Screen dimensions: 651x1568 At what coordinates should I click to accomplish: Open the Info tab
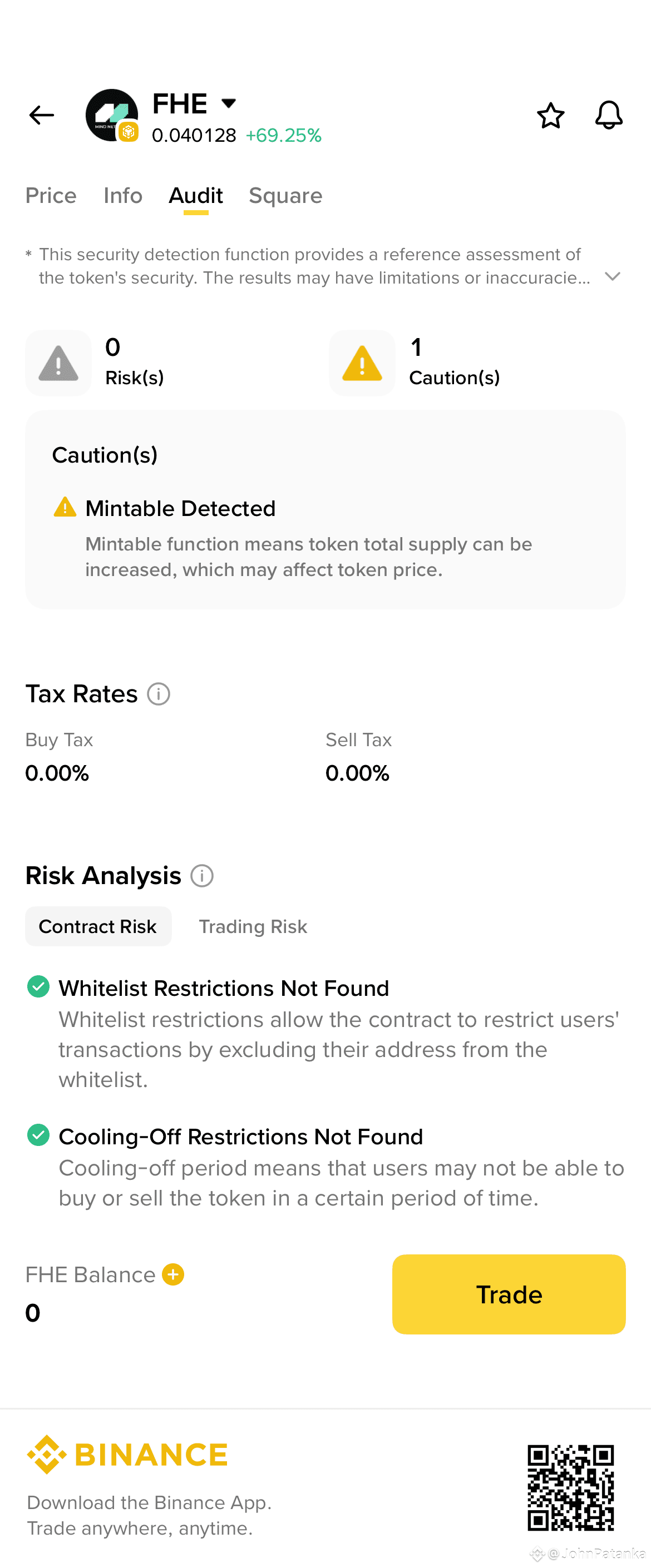pos(123,195)
